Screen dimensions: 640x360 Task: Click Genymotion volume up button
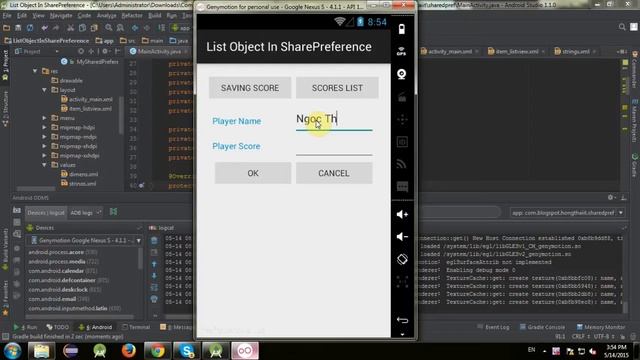click(402, 214)
